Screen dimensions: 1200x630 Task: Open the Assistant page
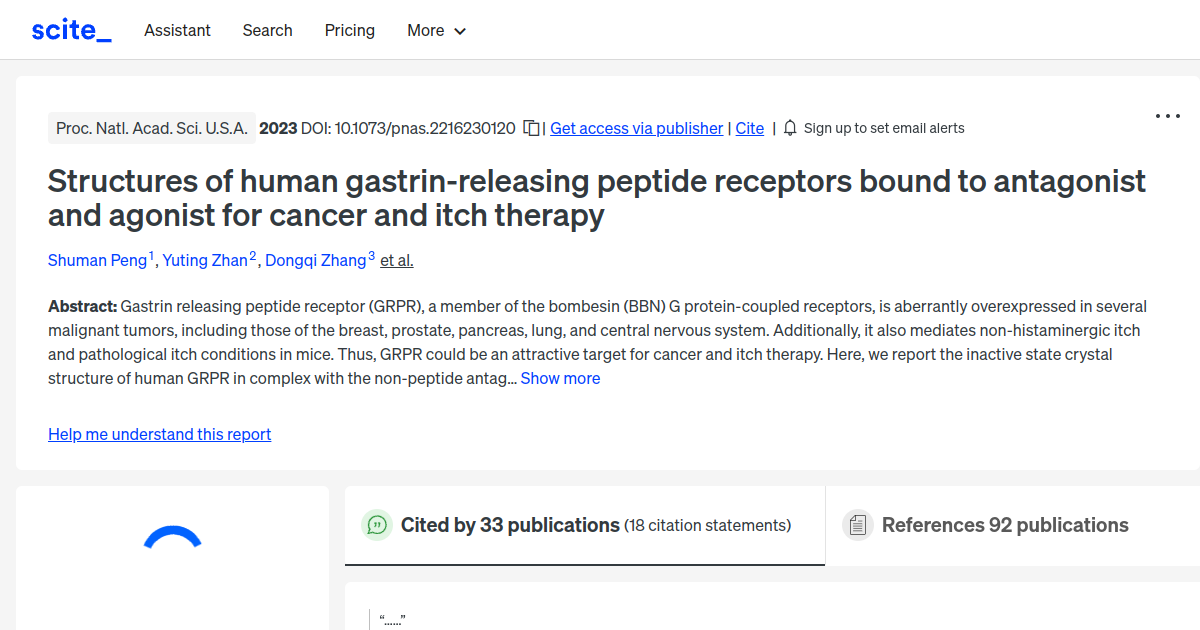coord(177,31)
